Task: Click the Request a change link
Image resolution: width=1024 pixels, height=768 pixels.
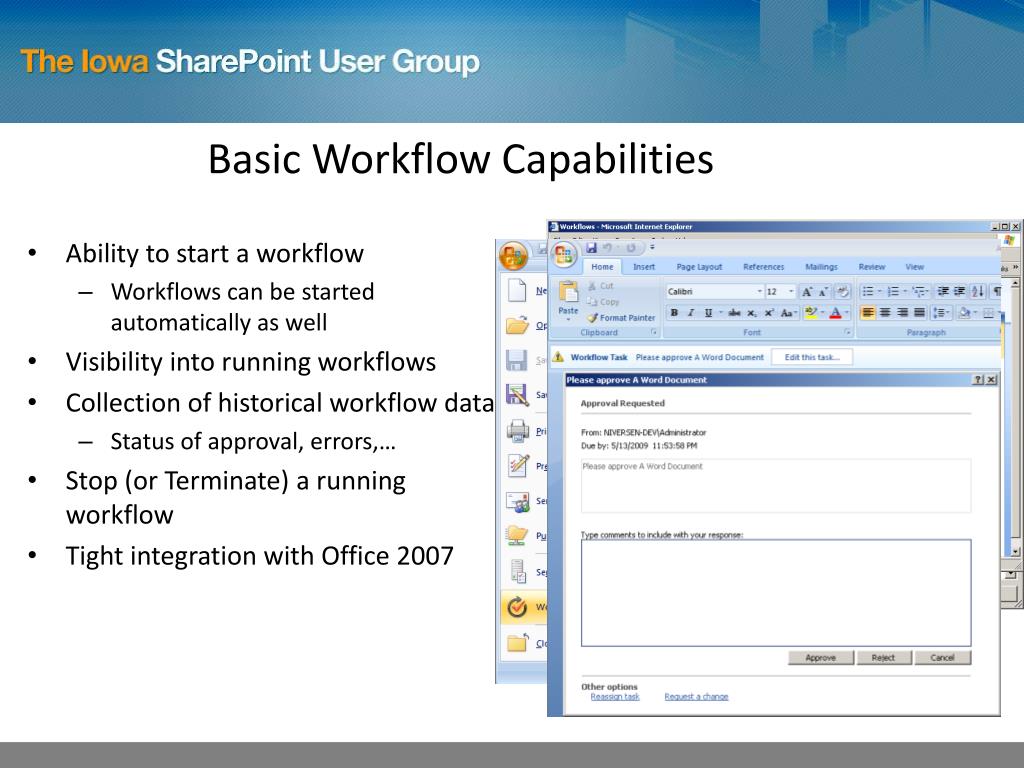Action: tap(696, 697)
